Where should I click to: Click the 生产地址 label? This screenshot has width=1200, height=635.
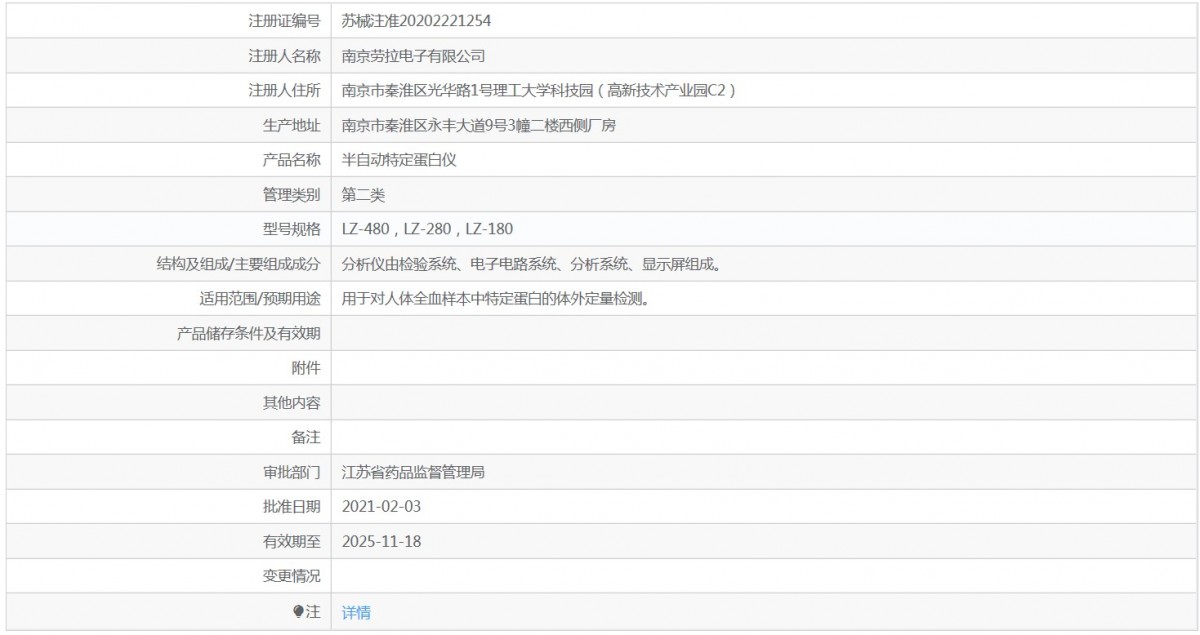tap(291, 125)
